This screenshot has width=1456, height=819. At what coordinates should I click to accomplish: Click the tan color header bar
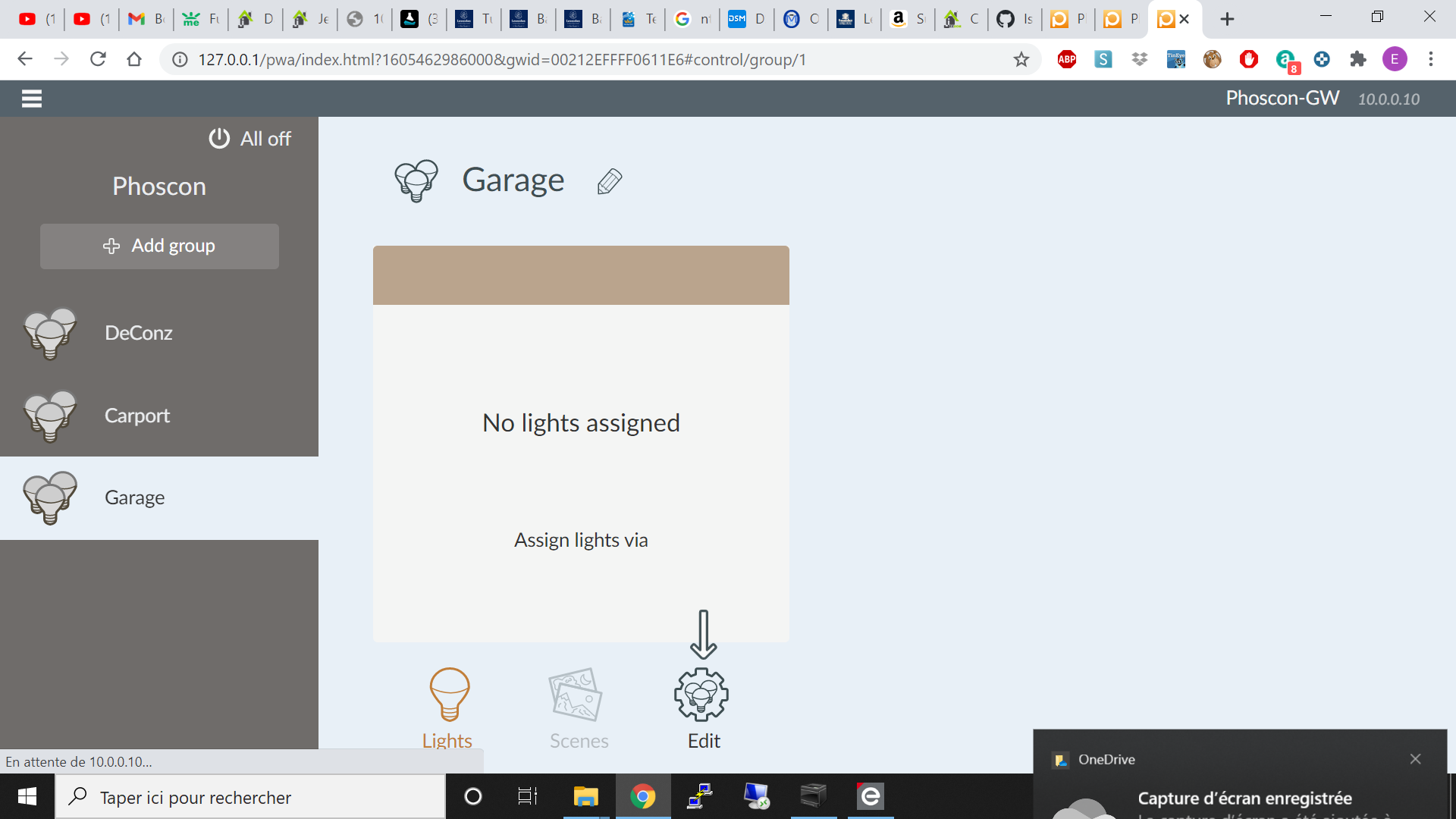(581, 275)
